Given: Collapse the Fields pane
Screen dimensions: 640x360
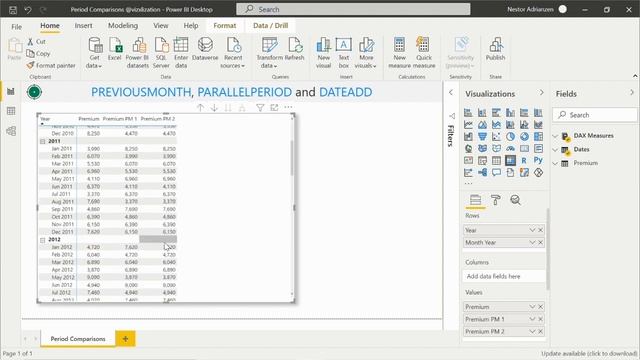Looking at the screenshot, I should [x=632, y=93].
